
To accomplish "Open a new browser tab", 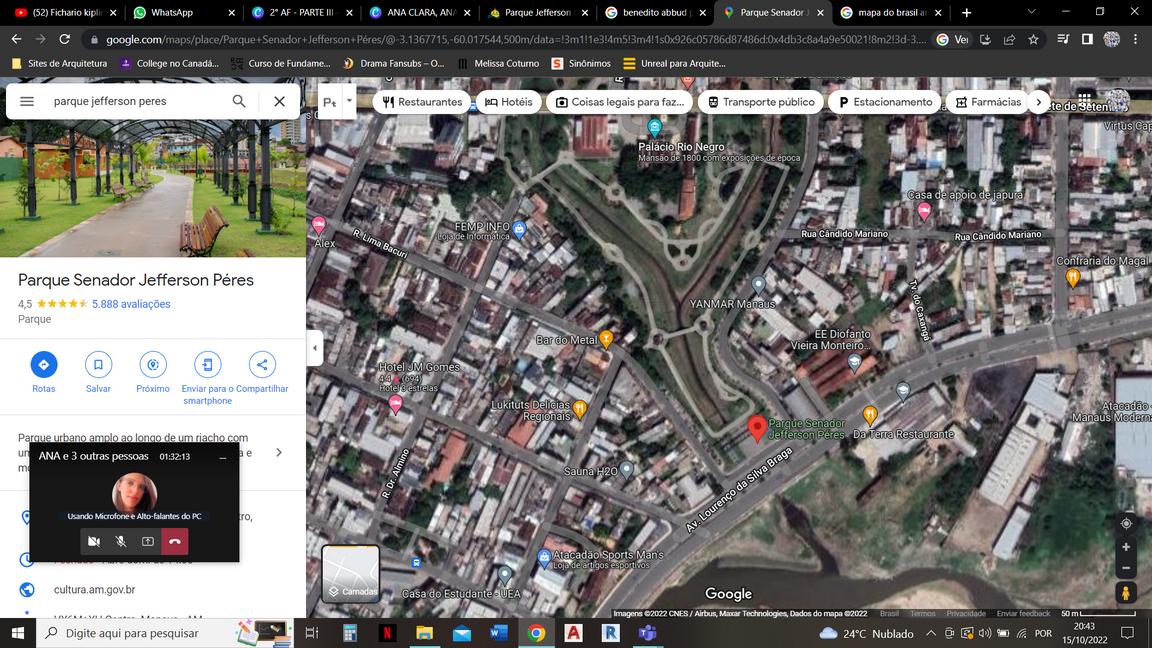I will point(966,12).
